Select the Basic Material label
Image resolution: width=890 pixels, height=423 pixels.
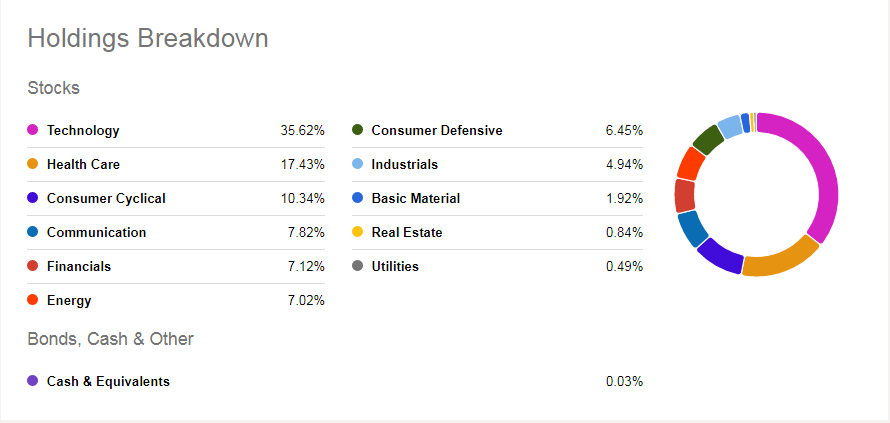coord(415,198)
